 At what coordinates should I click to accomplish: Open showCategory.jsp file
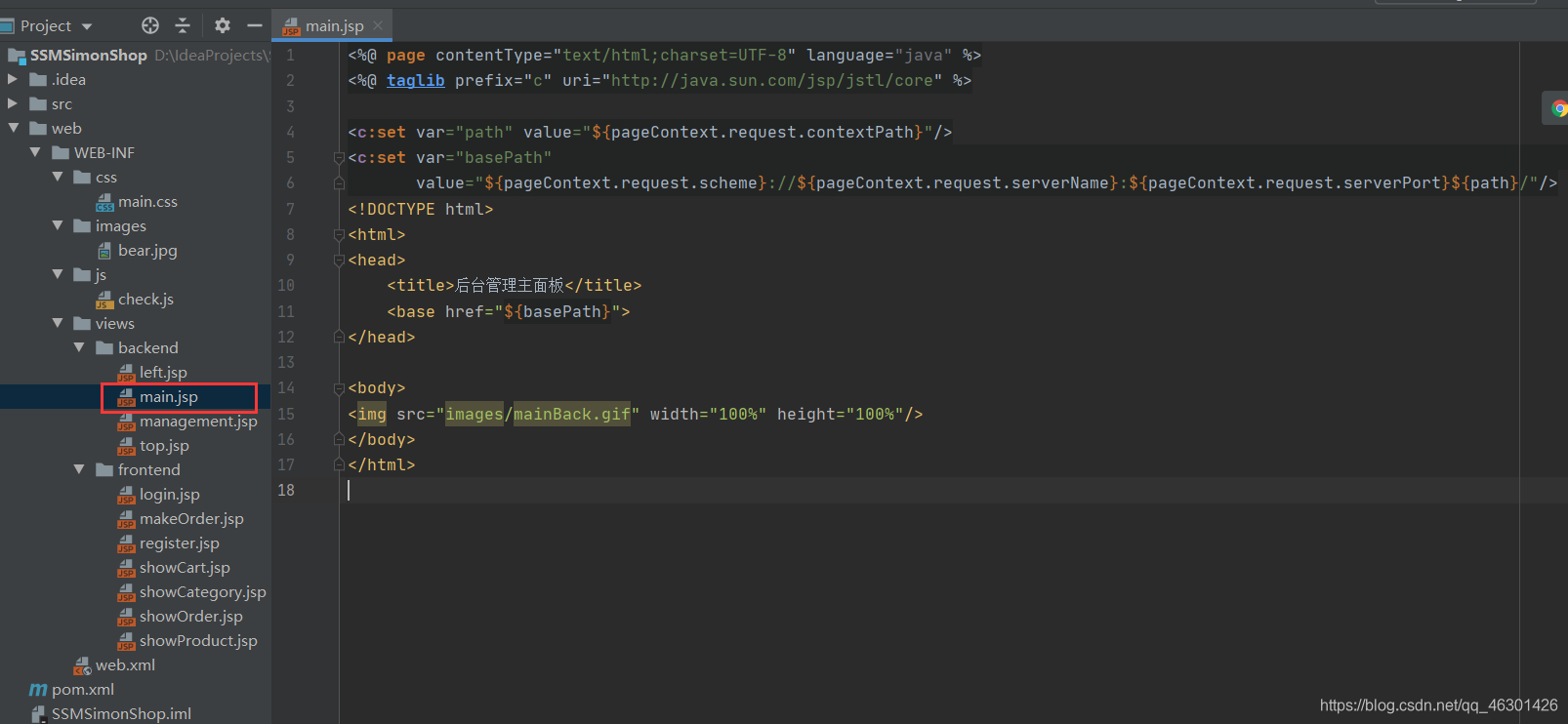coord(202,591)
